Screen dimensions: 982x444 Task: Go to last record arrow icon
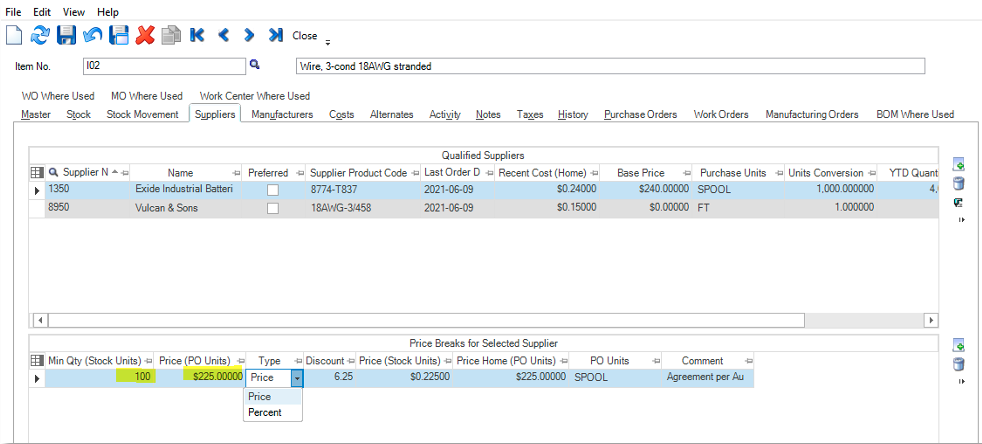click(276, 35)
